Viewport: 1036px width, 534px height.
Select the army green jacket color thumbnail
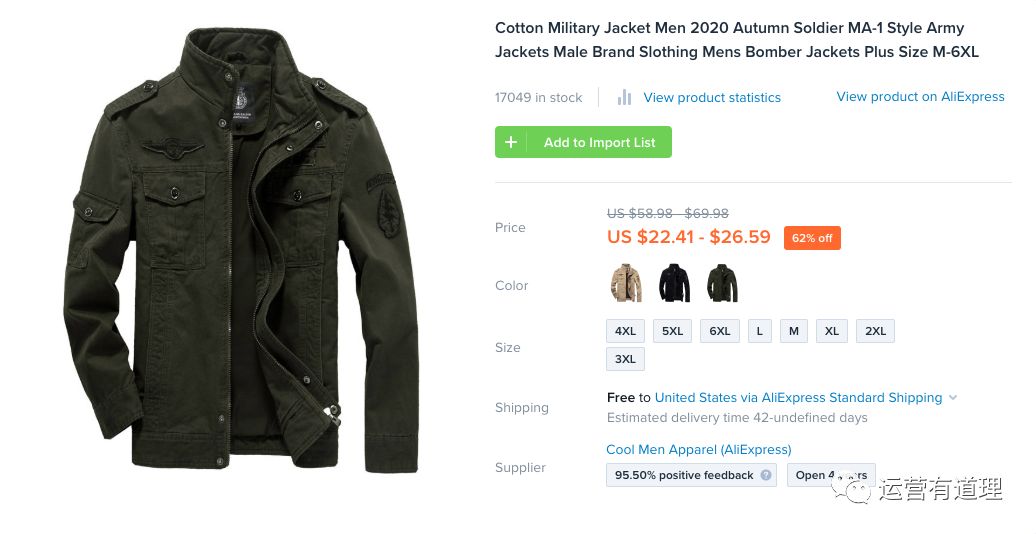[x=722, y=283]
